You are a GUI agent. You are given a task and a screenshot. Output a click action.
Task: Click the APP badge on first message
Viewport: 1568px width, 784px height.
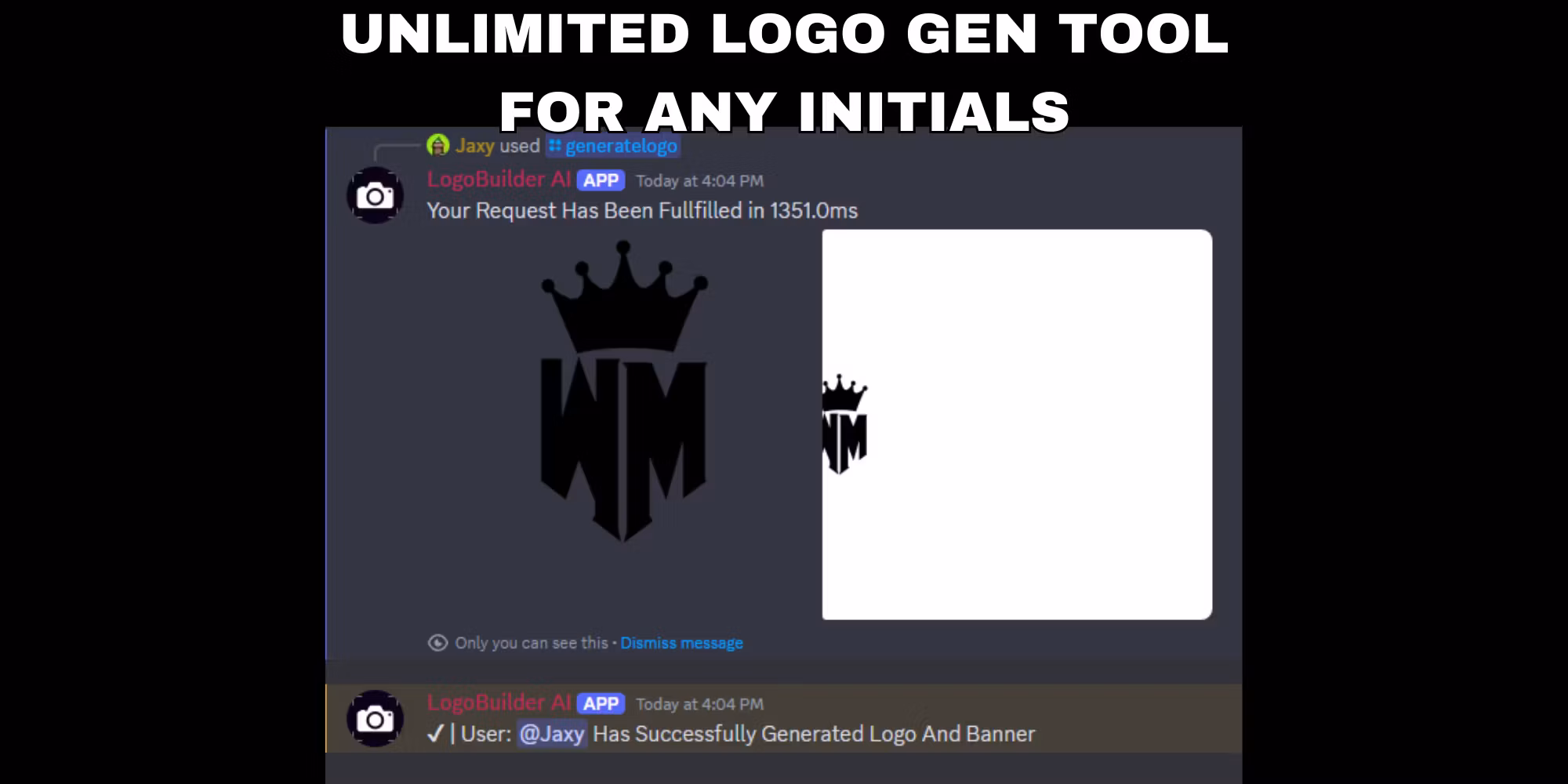[x=601, y=180]
